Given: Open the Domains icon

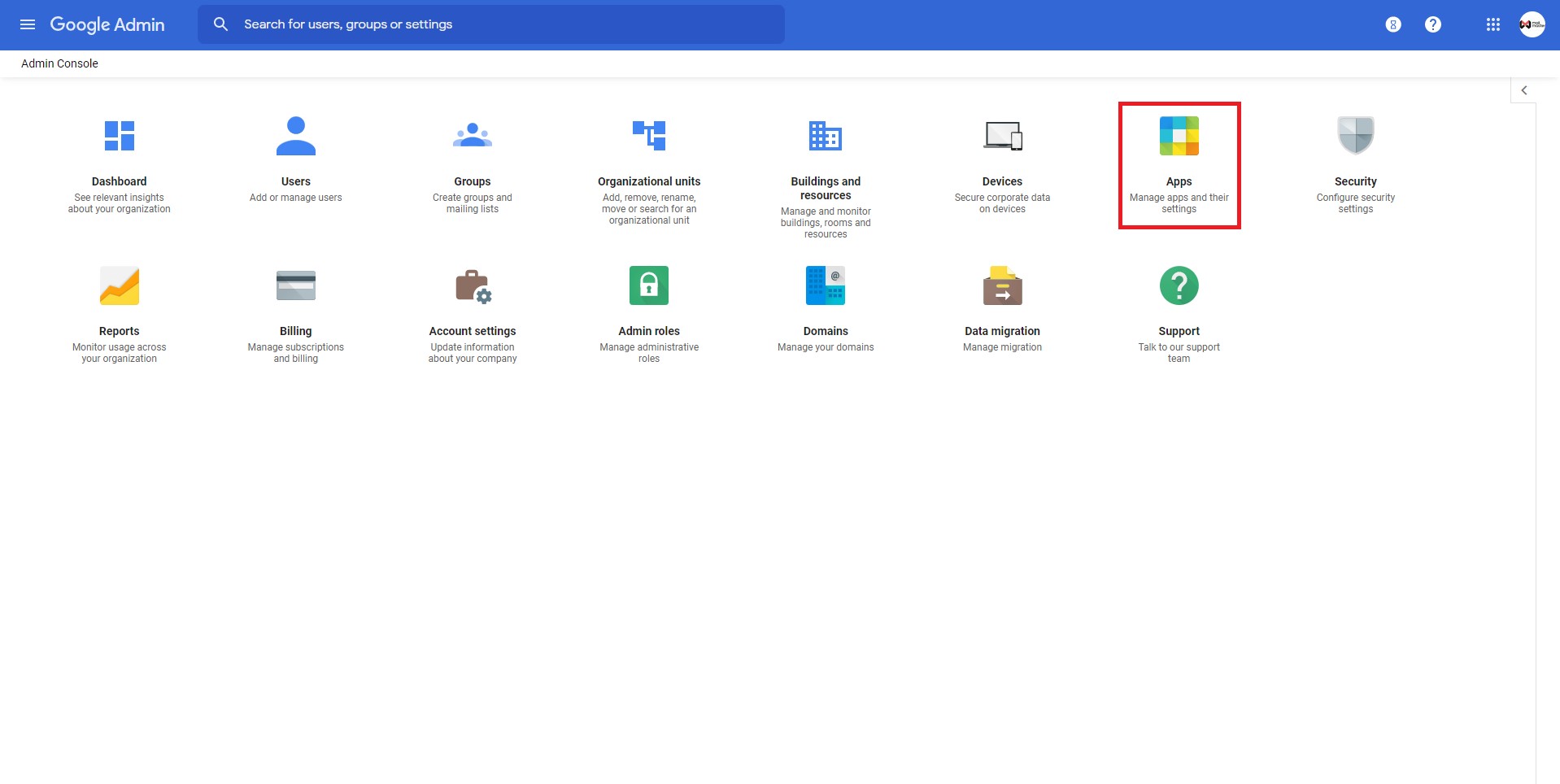Looking at the screenshot, I should [826, 285].
